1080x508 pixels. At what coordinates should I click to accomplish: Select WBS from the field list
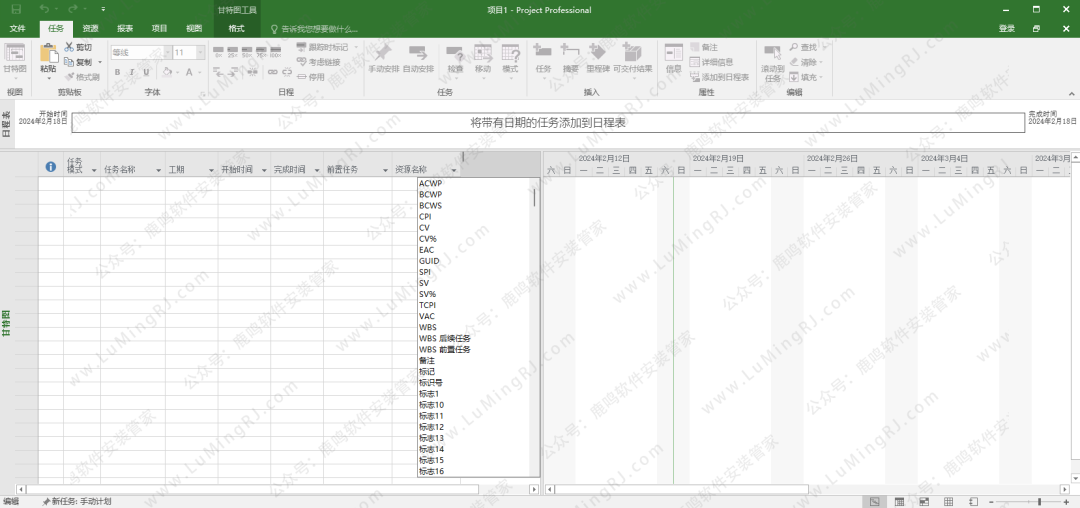point(428,327)
